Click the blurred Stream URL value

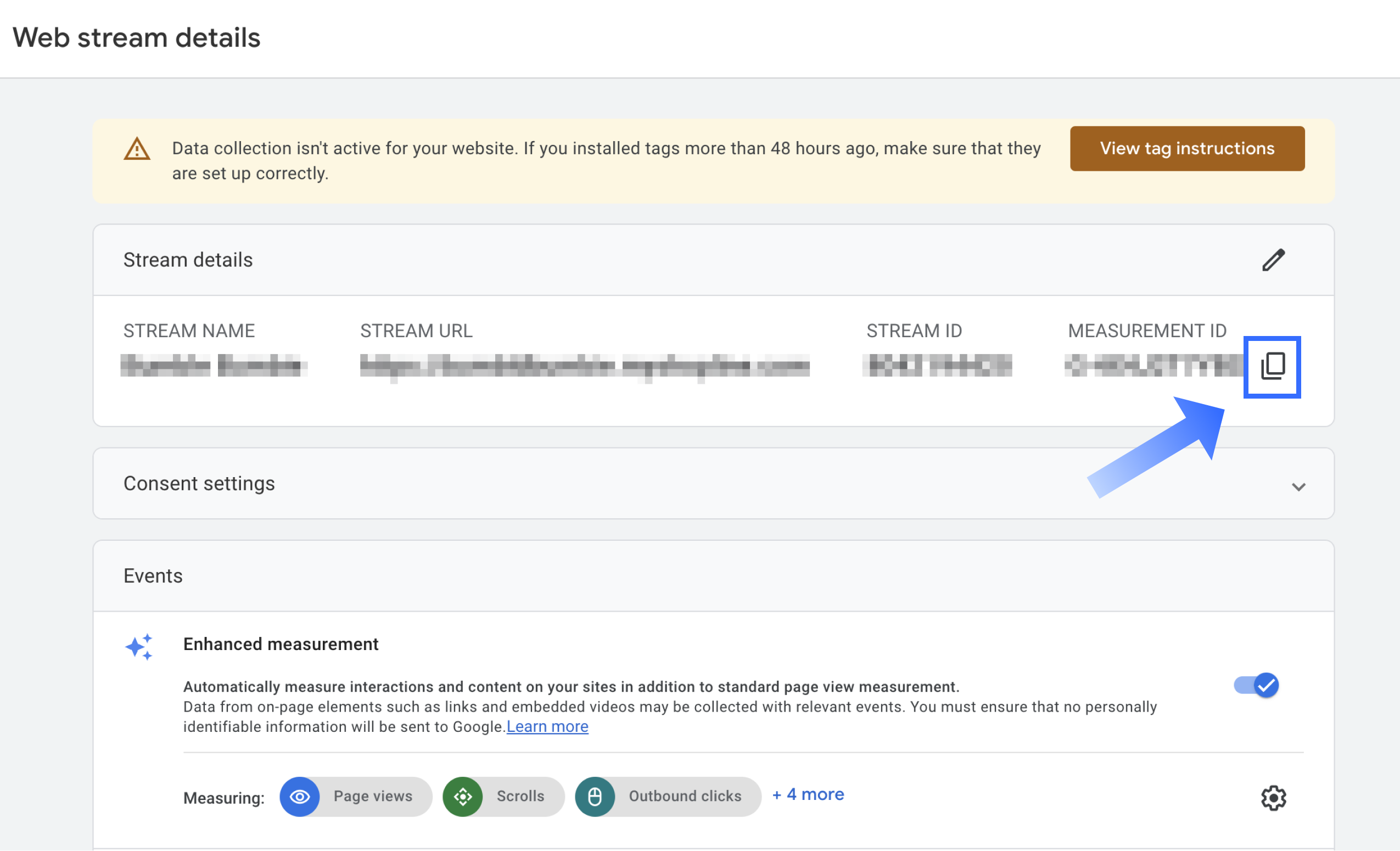(x=585, y=366)
